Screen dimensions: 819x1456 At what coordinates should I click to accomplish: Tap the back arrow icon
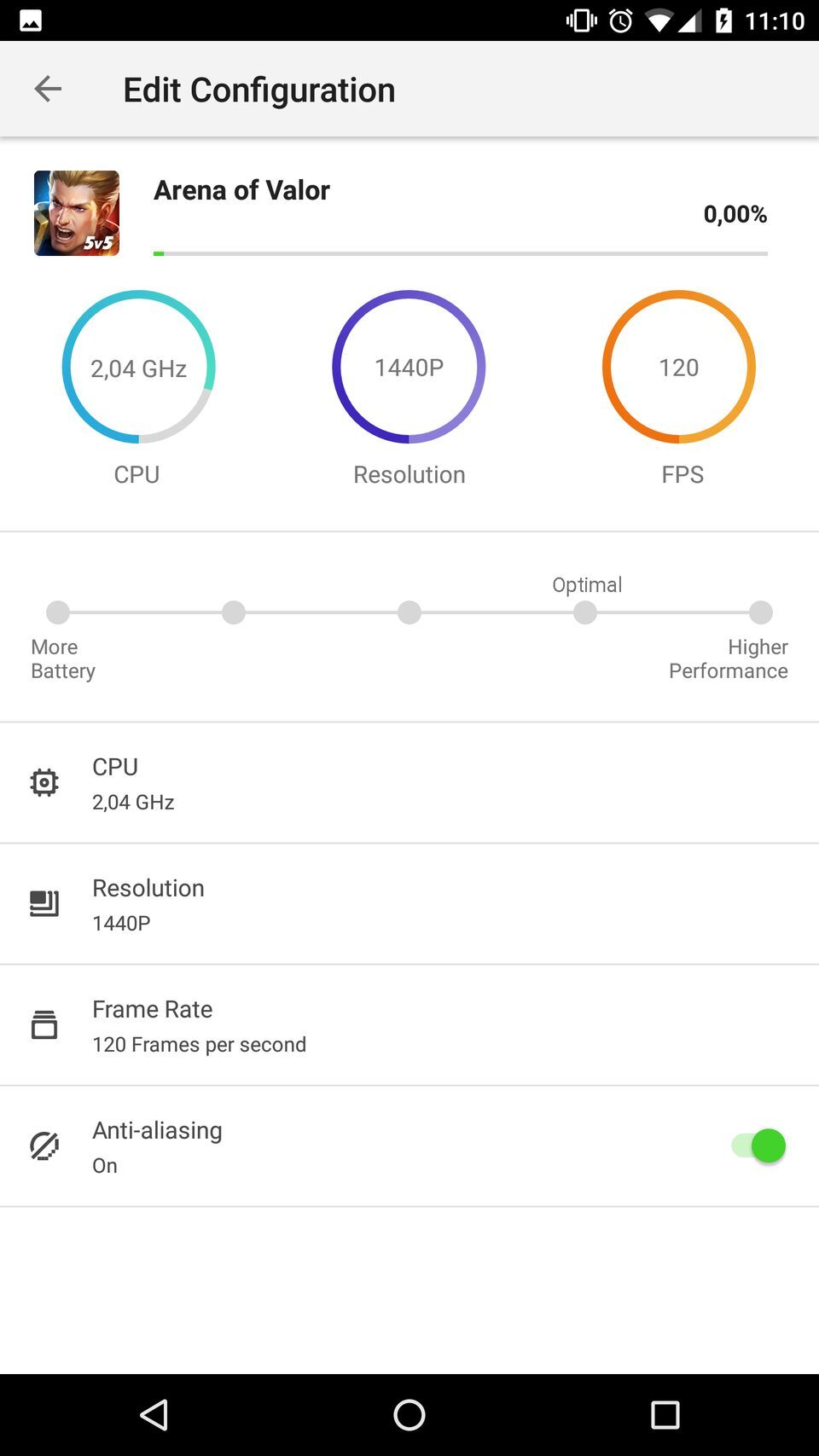48,89
